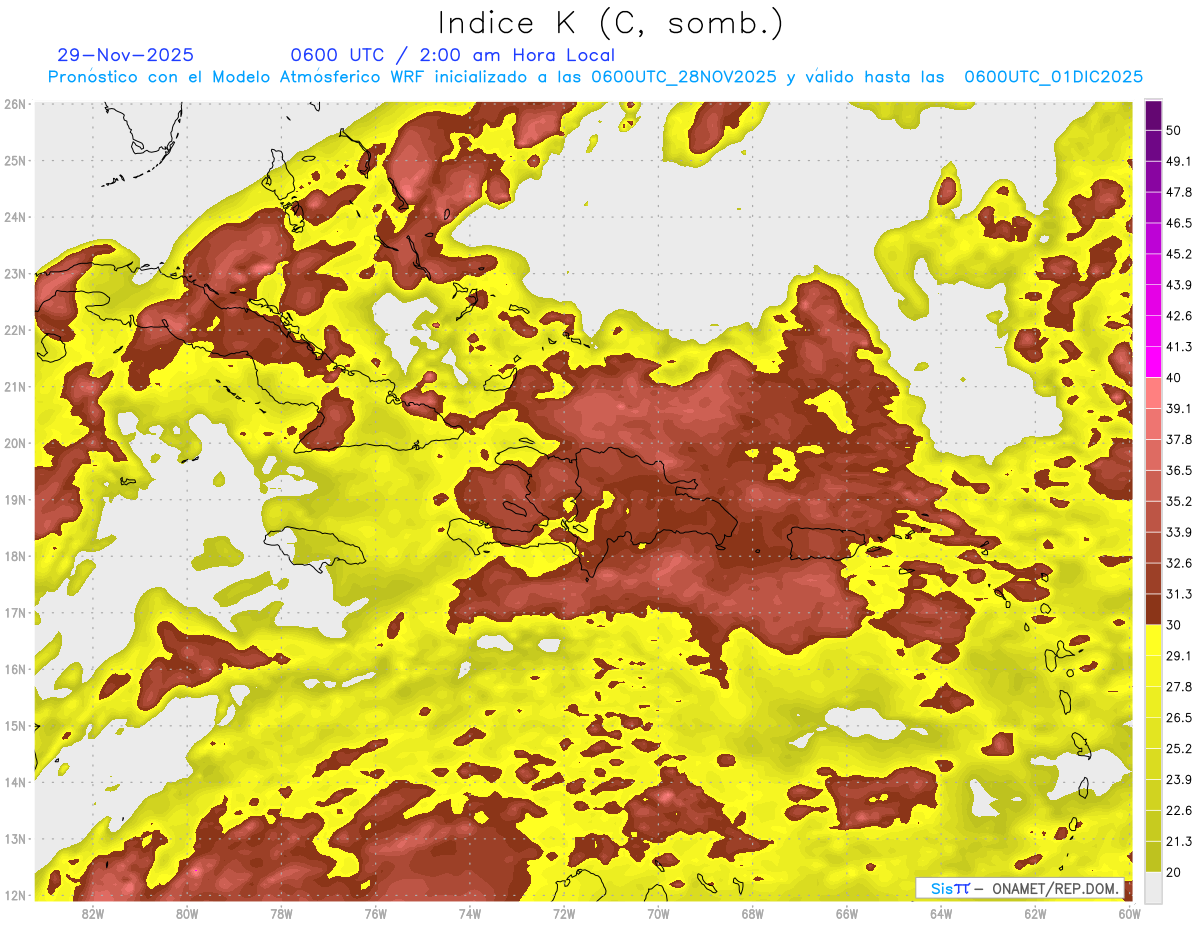
Task: Click the latitude label "23N"
Action: tap(14, 273)
